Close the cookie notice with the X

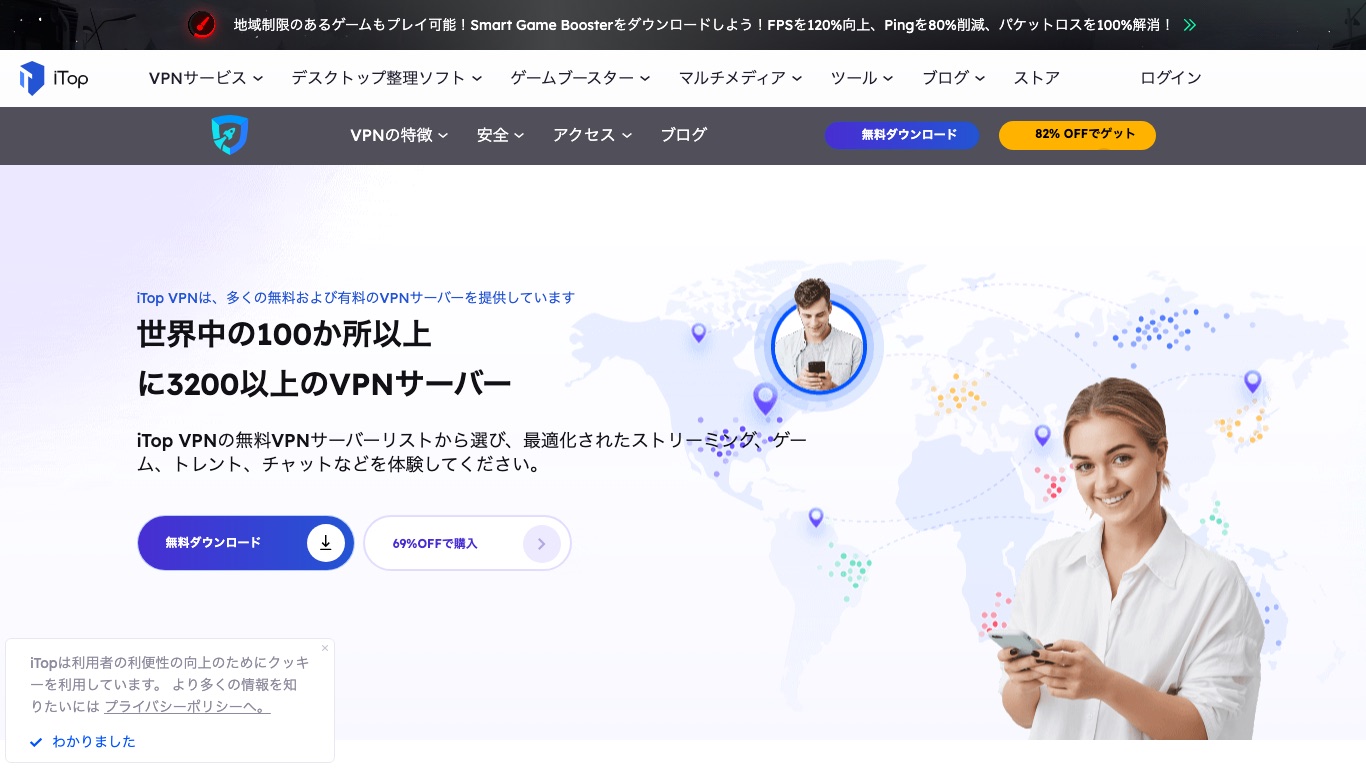click(324, 648)
